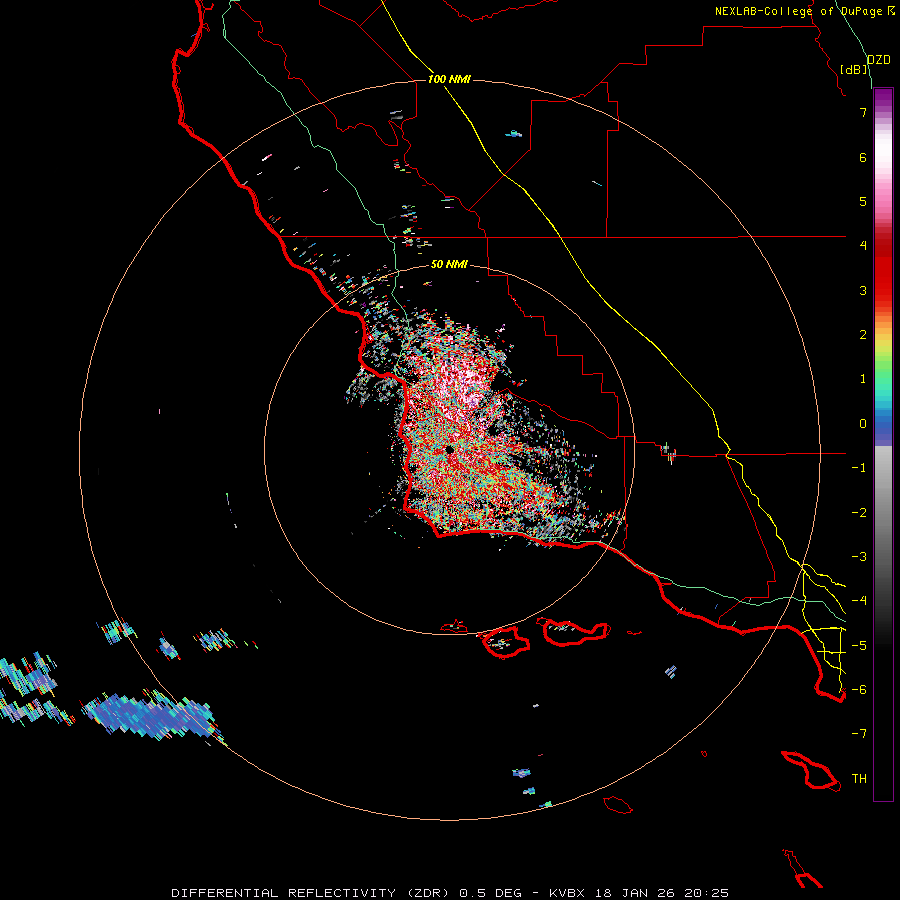The width and height of the screenshot is (900, 900).
Task: Click the 2 dB value on scale
Action: (863, 335)
